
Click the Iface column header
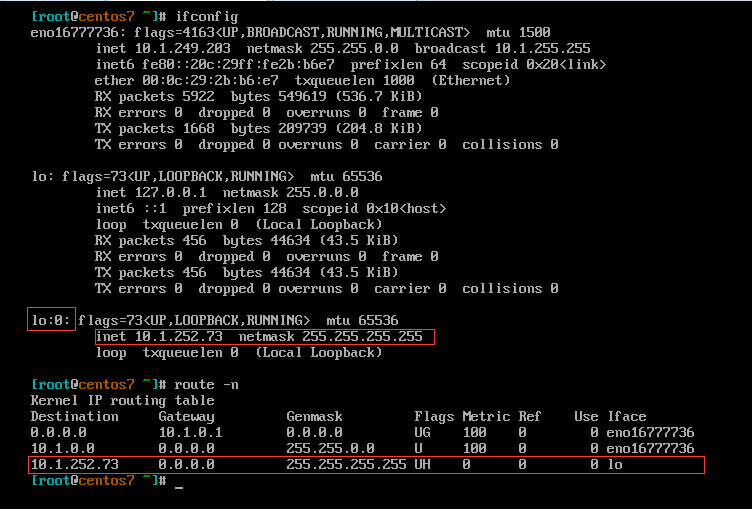[626, 416]
